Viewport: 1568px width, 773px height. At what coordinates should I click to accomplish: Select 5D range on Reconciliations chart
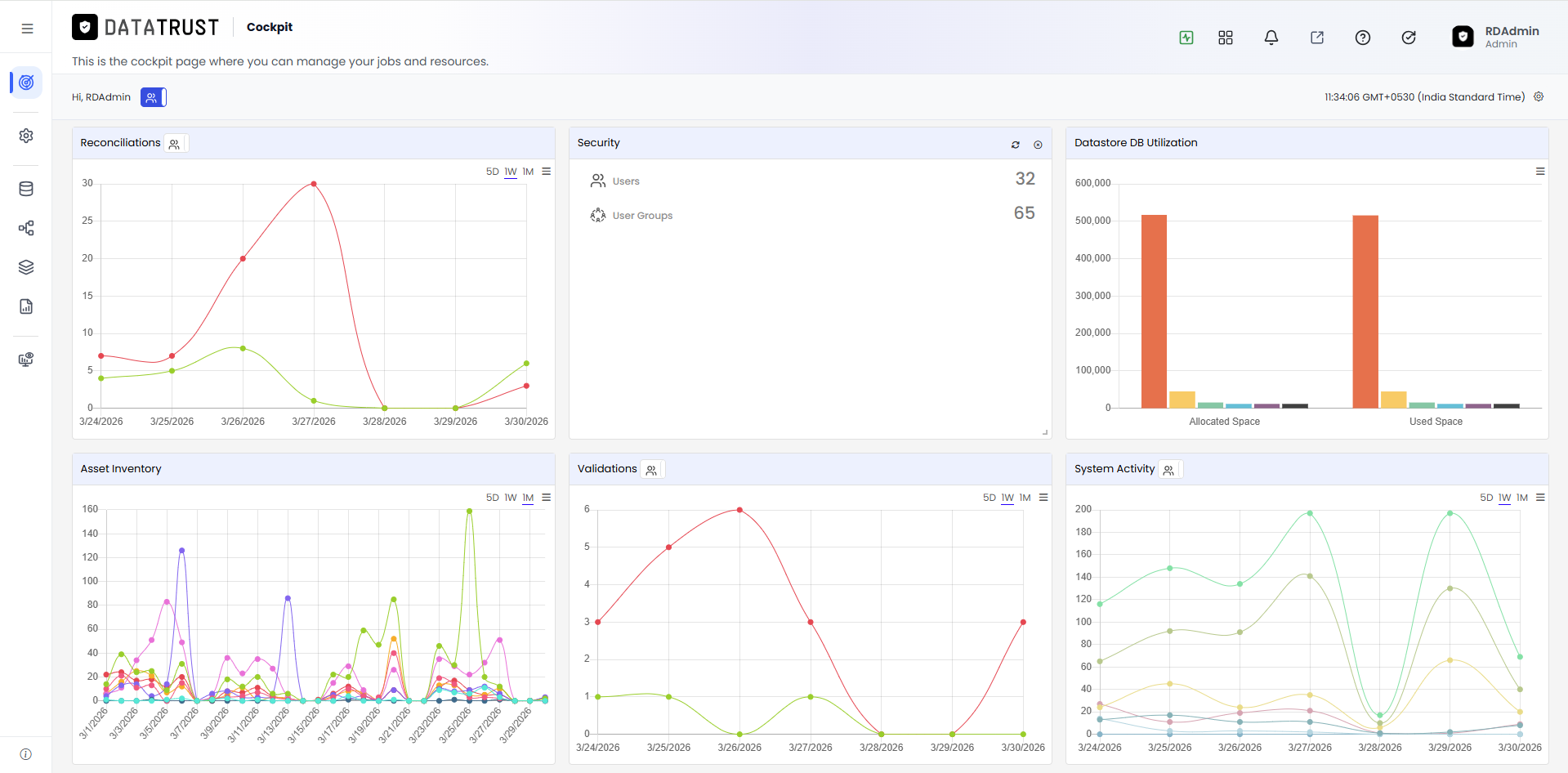click(x=492, y=172)
